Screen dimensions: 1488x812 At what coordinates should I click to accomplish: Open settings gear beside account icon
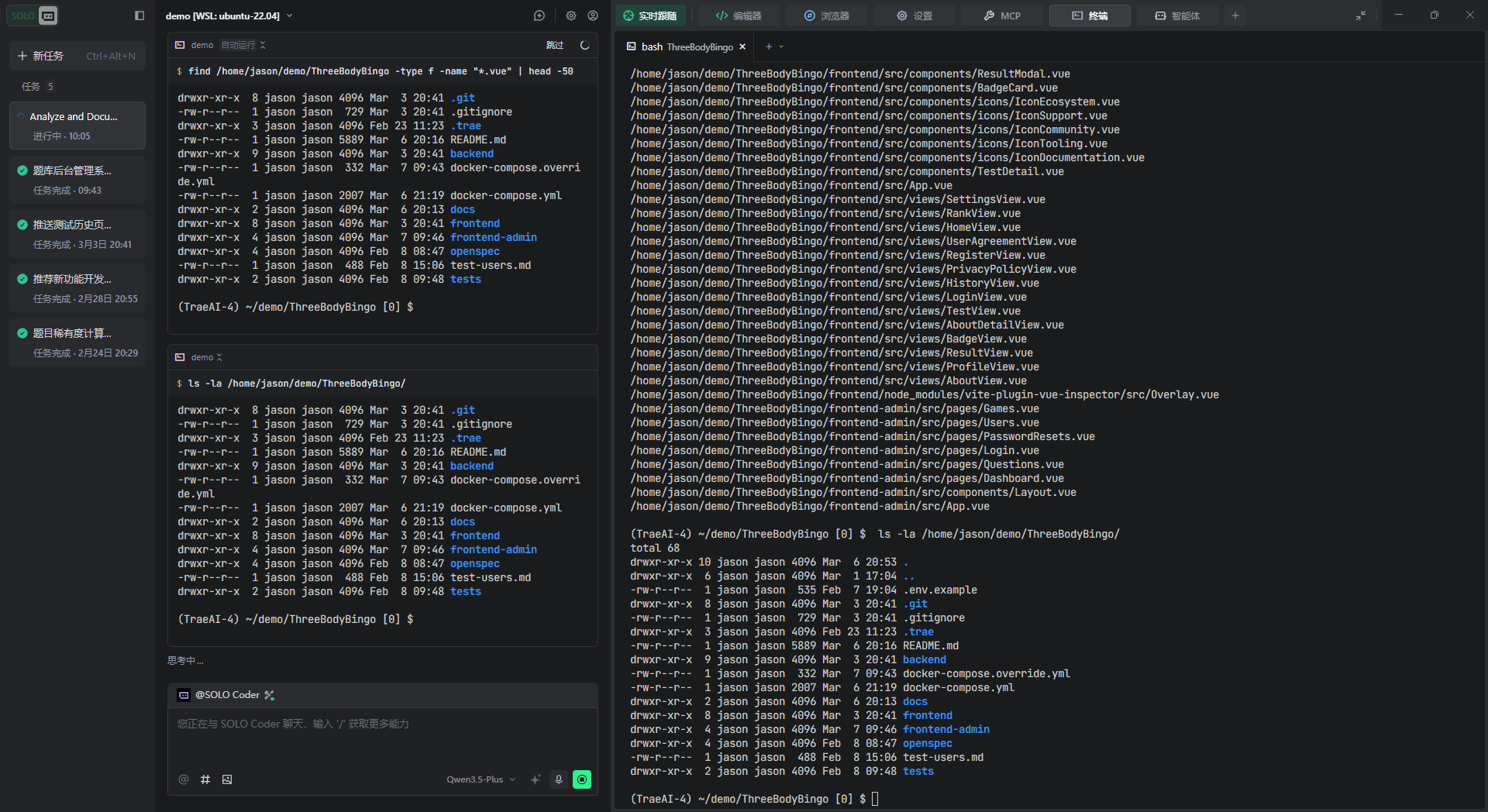click(x=571, y=15)
